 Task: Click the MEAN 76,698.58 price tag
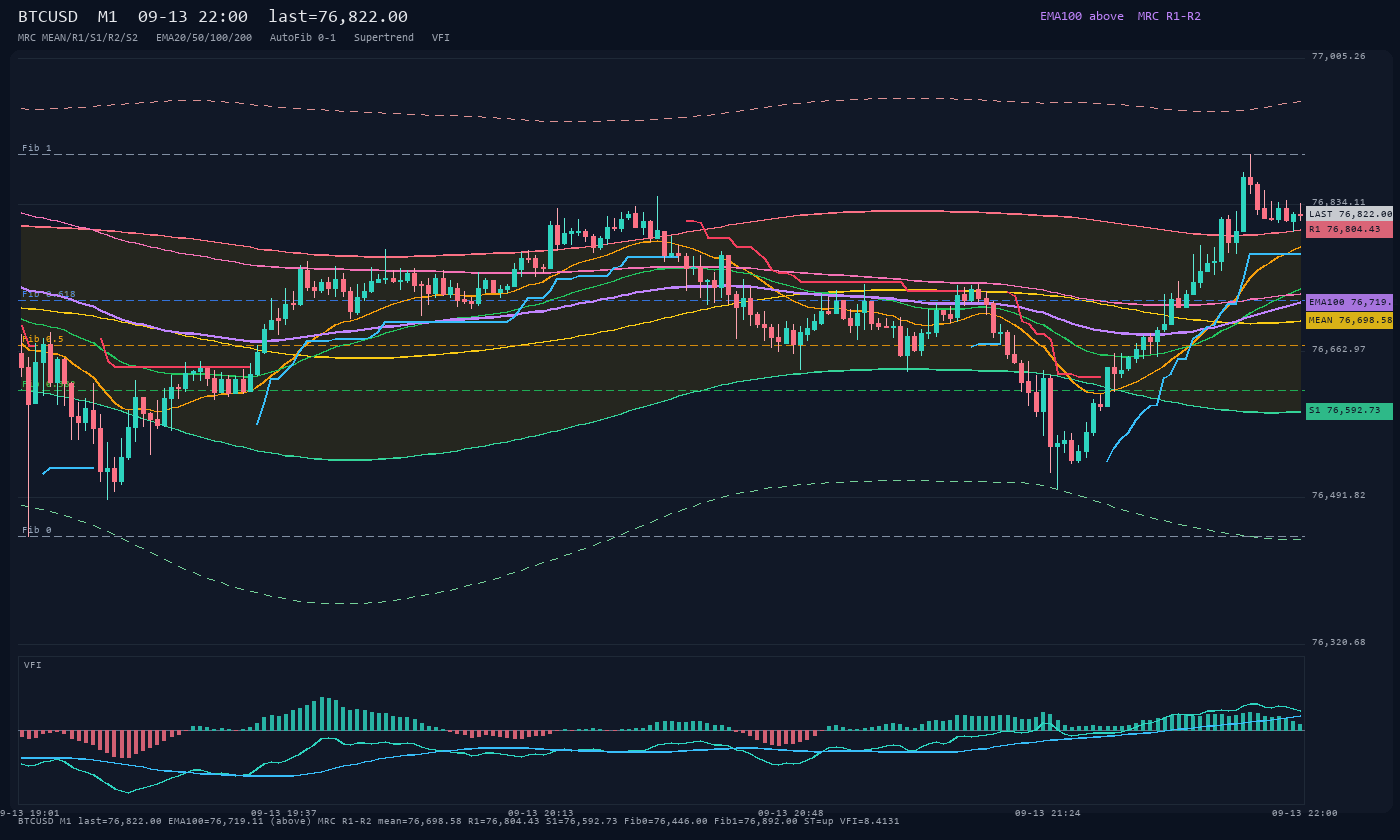coord(1349,320)
